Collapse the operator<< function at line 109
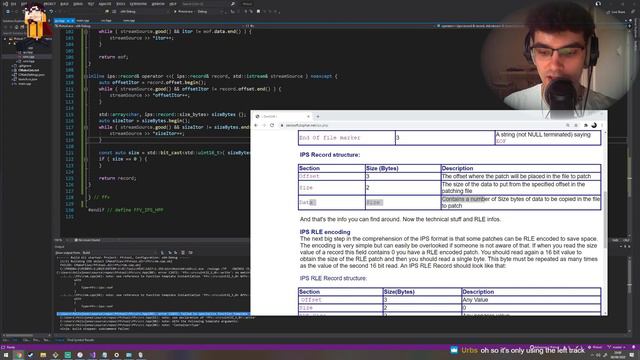Screen dimensions: 640x360 (x=86, y=76)
